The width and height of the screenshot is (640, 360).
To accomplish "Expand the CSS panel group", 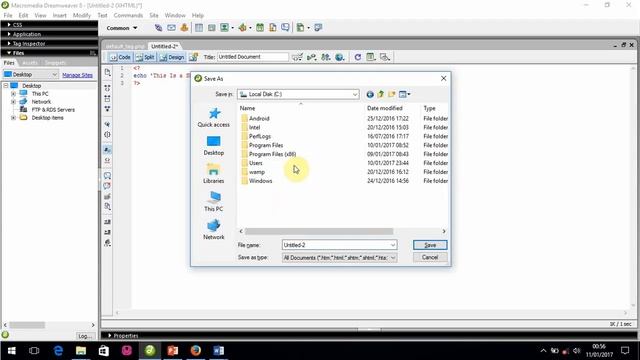I will 9,25.
